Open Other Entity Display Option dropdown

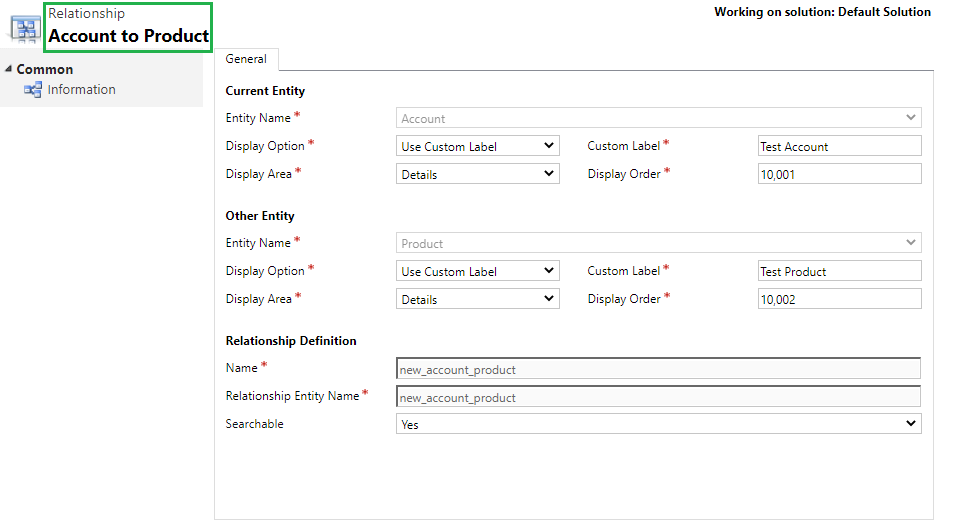click(478, 271)
